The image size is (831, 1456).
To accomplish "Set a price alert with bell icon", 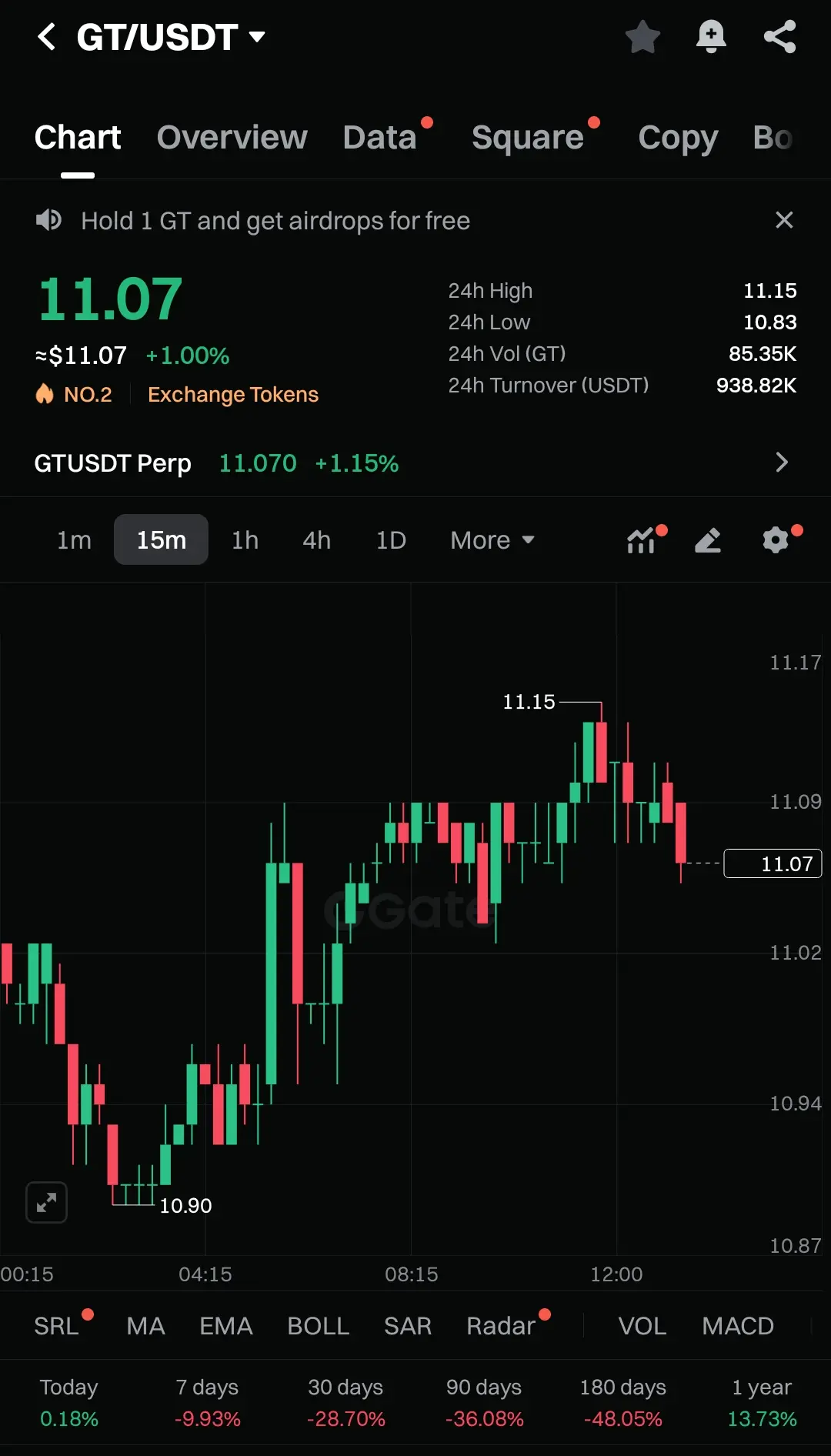I will 711,37.
